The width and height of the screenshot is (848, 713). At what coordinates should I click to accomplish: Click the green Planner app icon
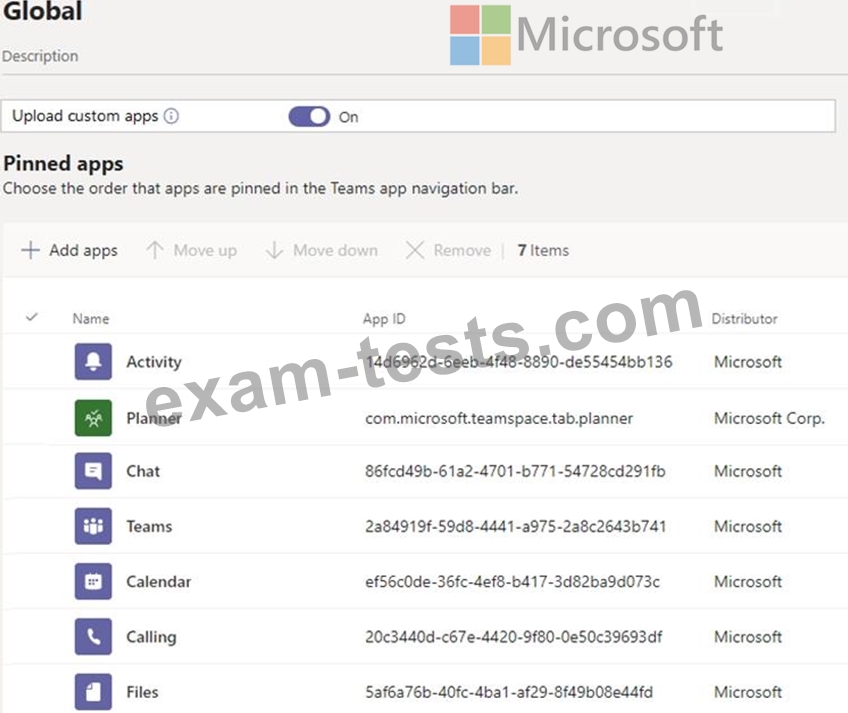click(93, 418)
